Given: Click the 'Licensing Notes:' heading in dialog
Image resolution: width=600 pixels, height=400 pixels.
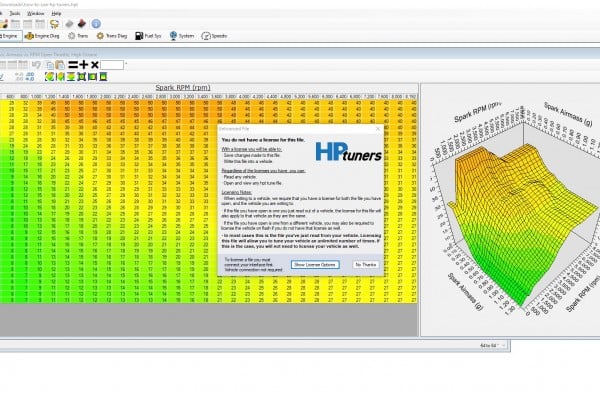Looking at the screenshot, I should [236, 193].
